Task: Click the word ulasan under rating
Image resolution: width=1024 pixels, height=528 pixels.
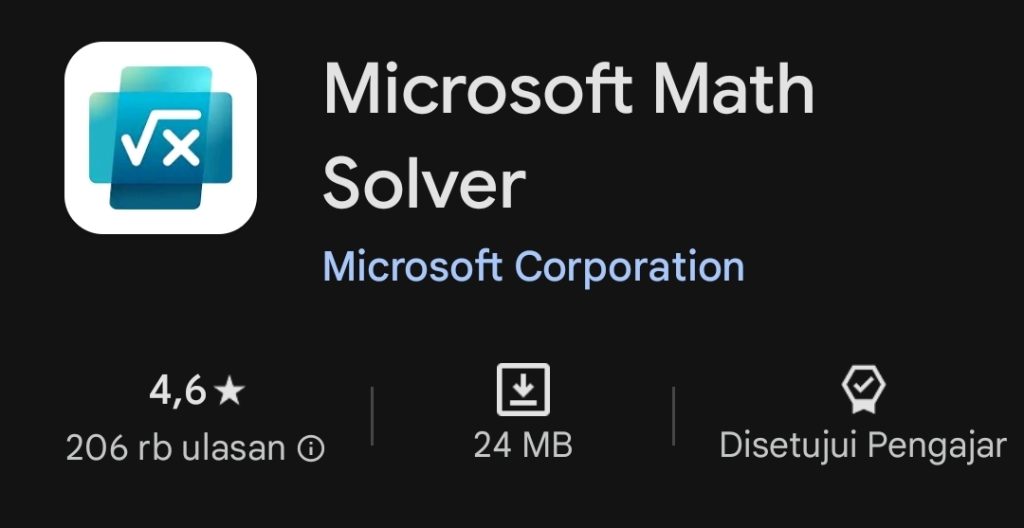Action: point(233,448)
